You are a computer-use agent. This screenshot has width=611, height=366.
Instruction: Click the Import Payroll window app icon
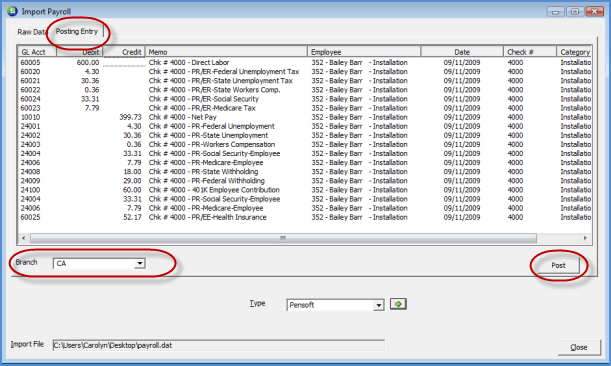tap(12, 11)
